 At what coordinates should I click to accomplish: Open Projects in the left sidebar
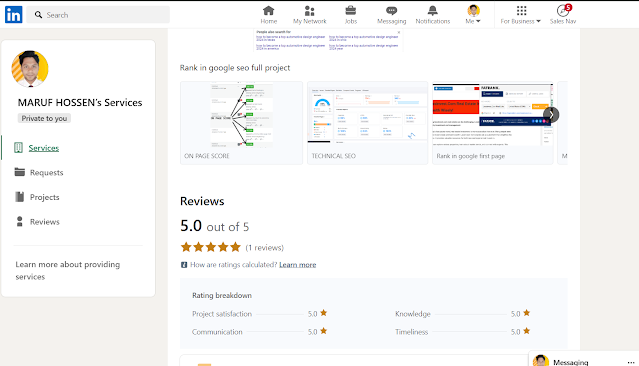coord(44,197)
